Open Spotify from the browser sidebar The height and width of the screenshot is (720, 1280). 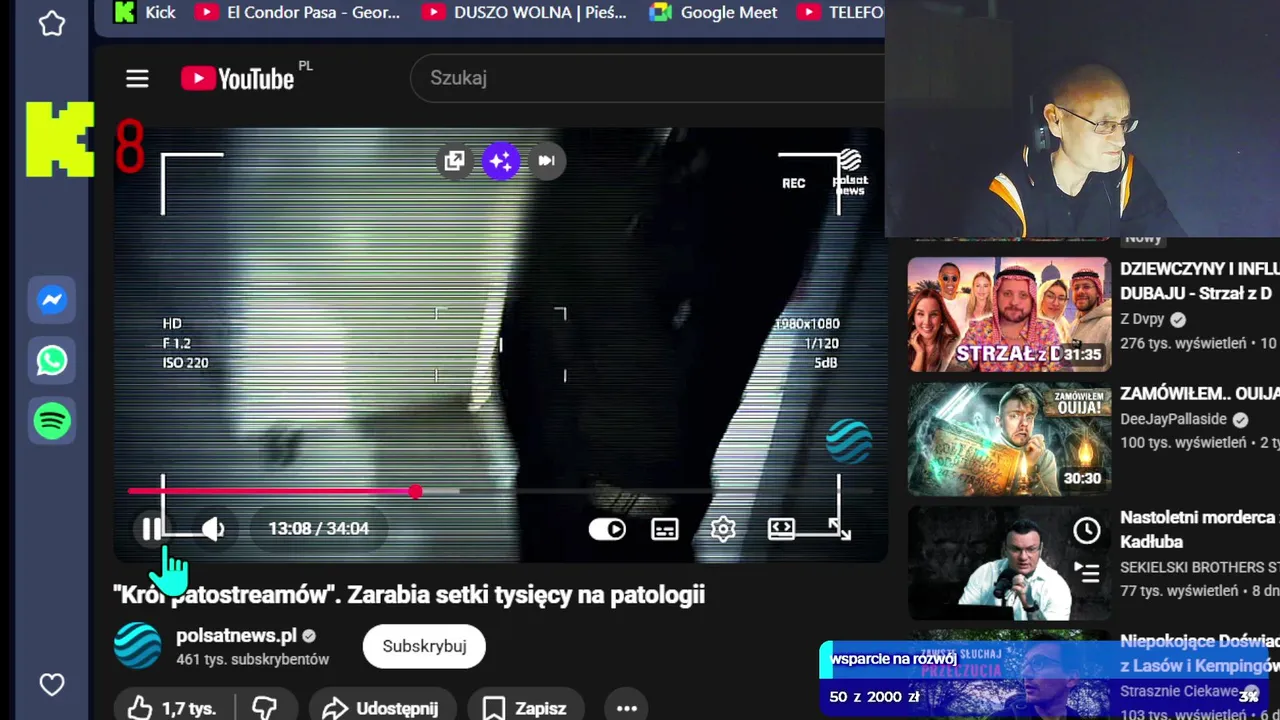coord(52,421)
